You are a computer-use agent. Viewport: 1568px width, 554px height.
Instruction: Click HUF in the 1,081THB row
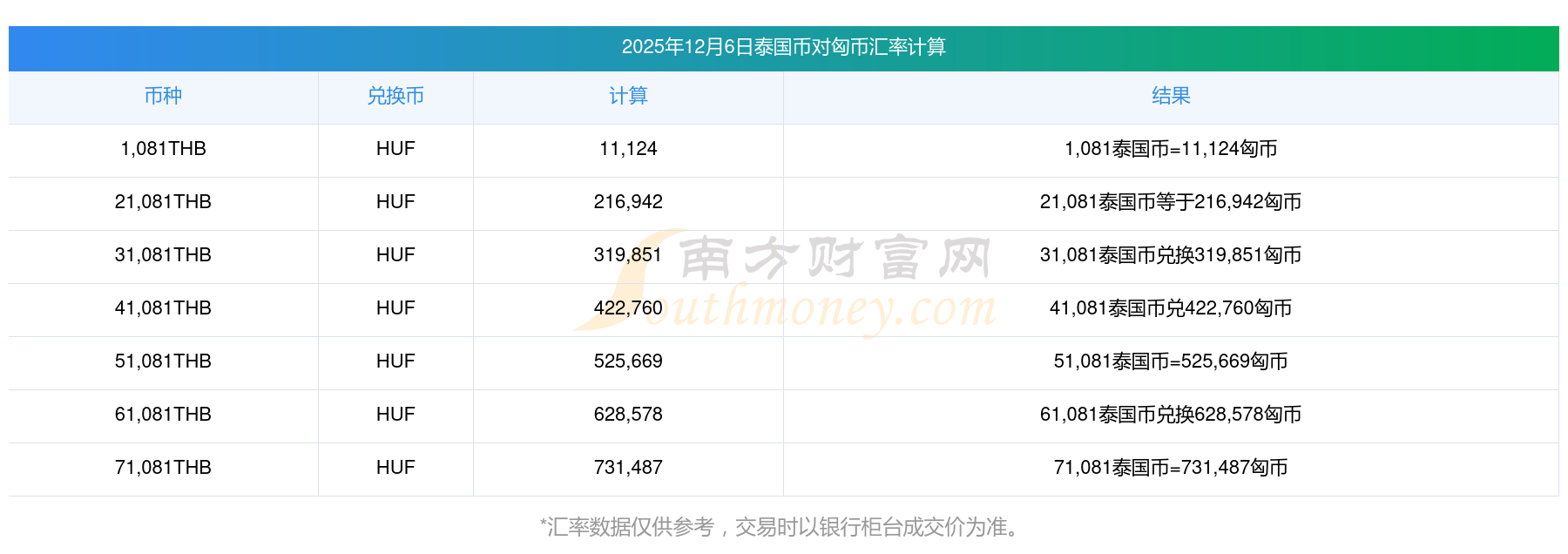click(x=395, y=149)
